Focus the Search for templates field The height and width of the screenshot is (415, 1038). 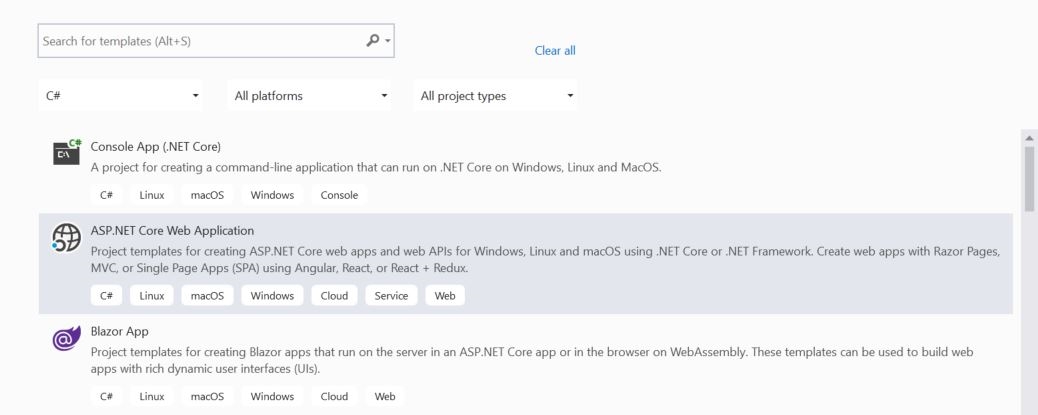click(x=216, y=40)
